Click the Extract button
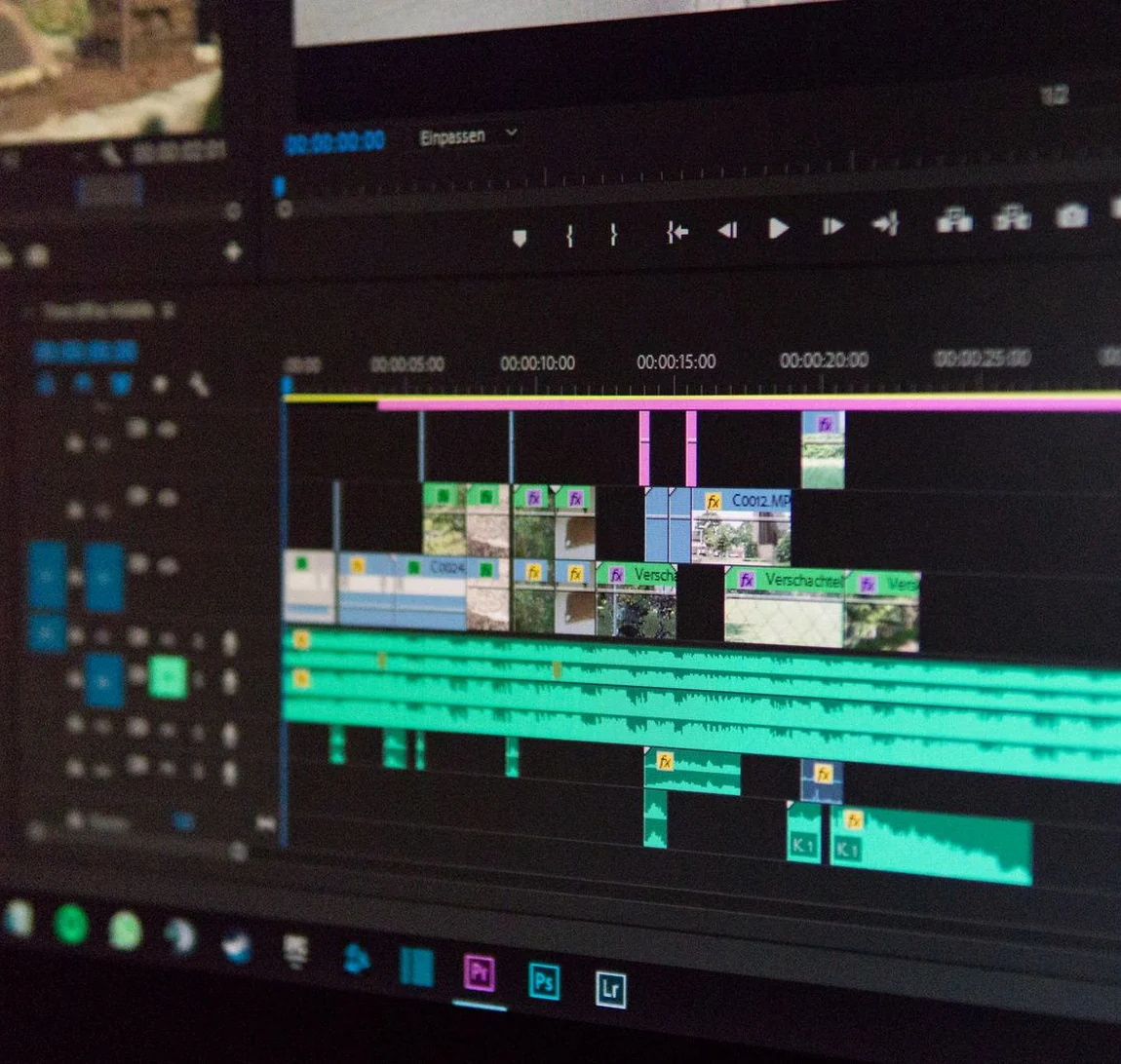This screenshot has height=1064, width=1121. point(1012,218)
